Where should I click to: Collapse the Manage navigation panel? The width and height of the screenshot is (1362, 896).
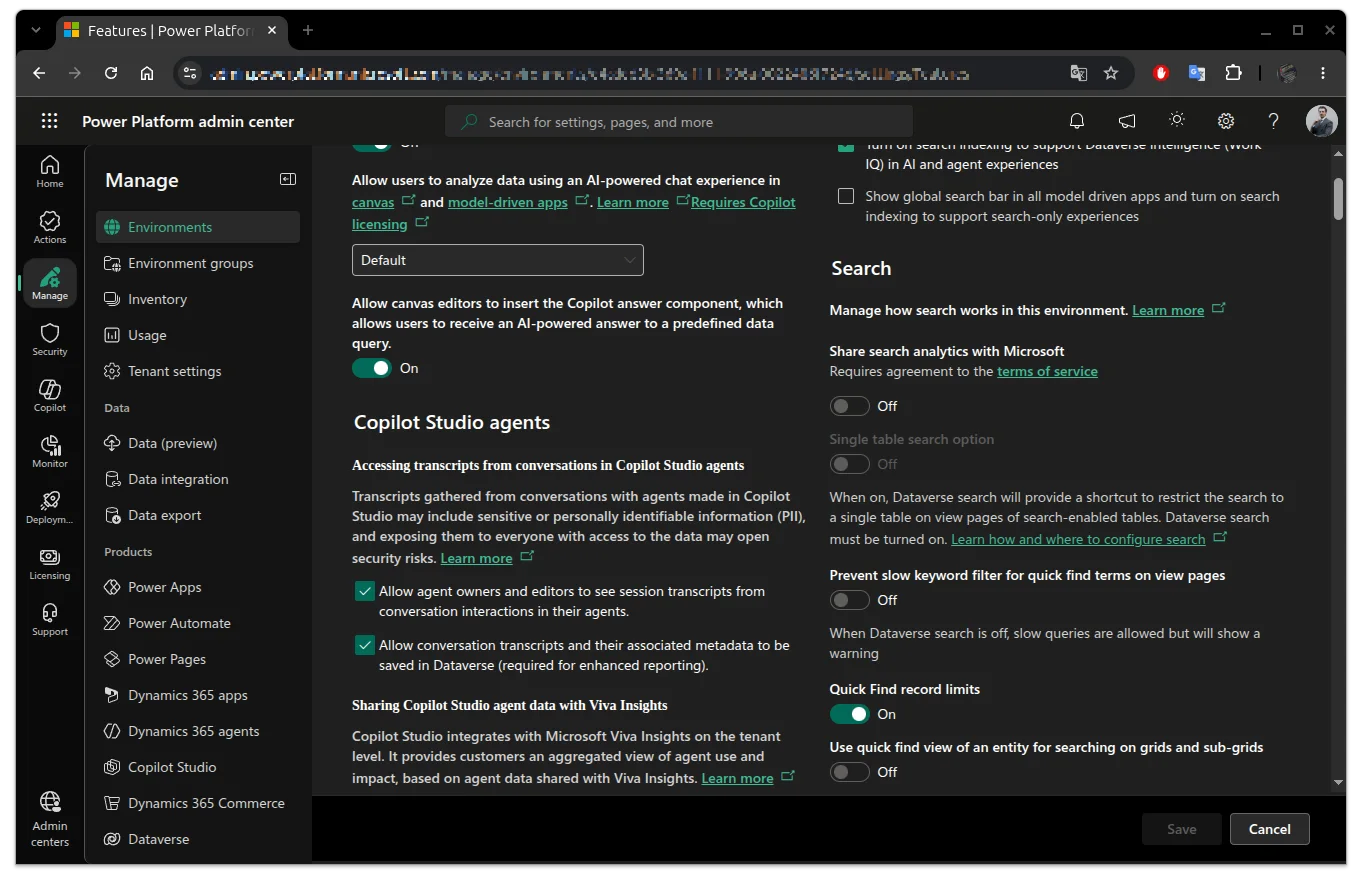tap(288, 179)
